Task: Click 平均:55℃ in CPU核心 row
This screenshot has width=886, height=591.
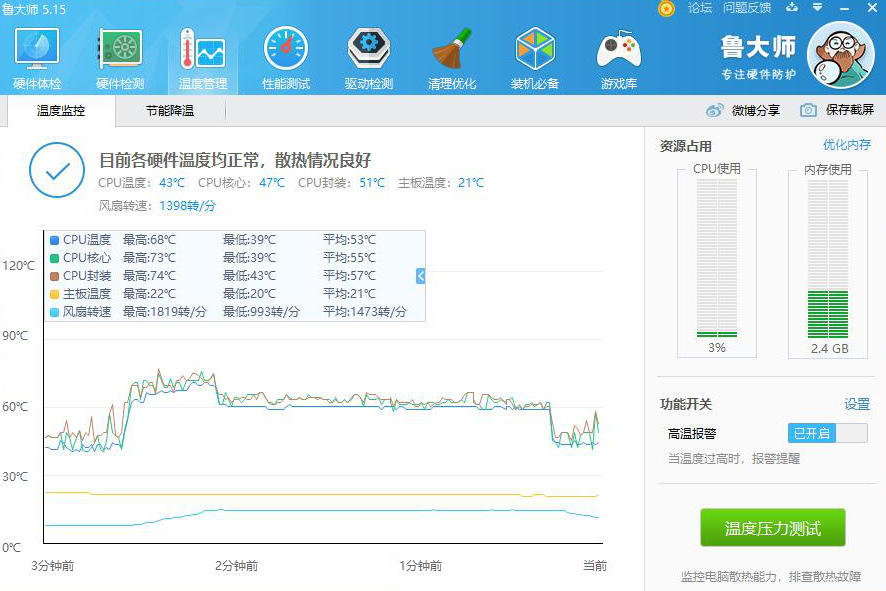Action: click(349, 258)
